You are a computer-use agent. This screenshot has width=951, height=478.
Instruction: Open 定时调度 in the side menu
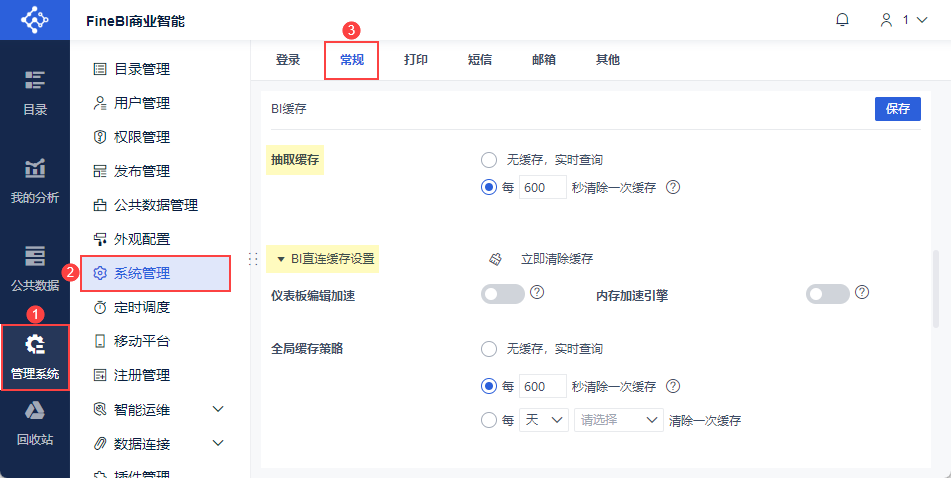142,307
